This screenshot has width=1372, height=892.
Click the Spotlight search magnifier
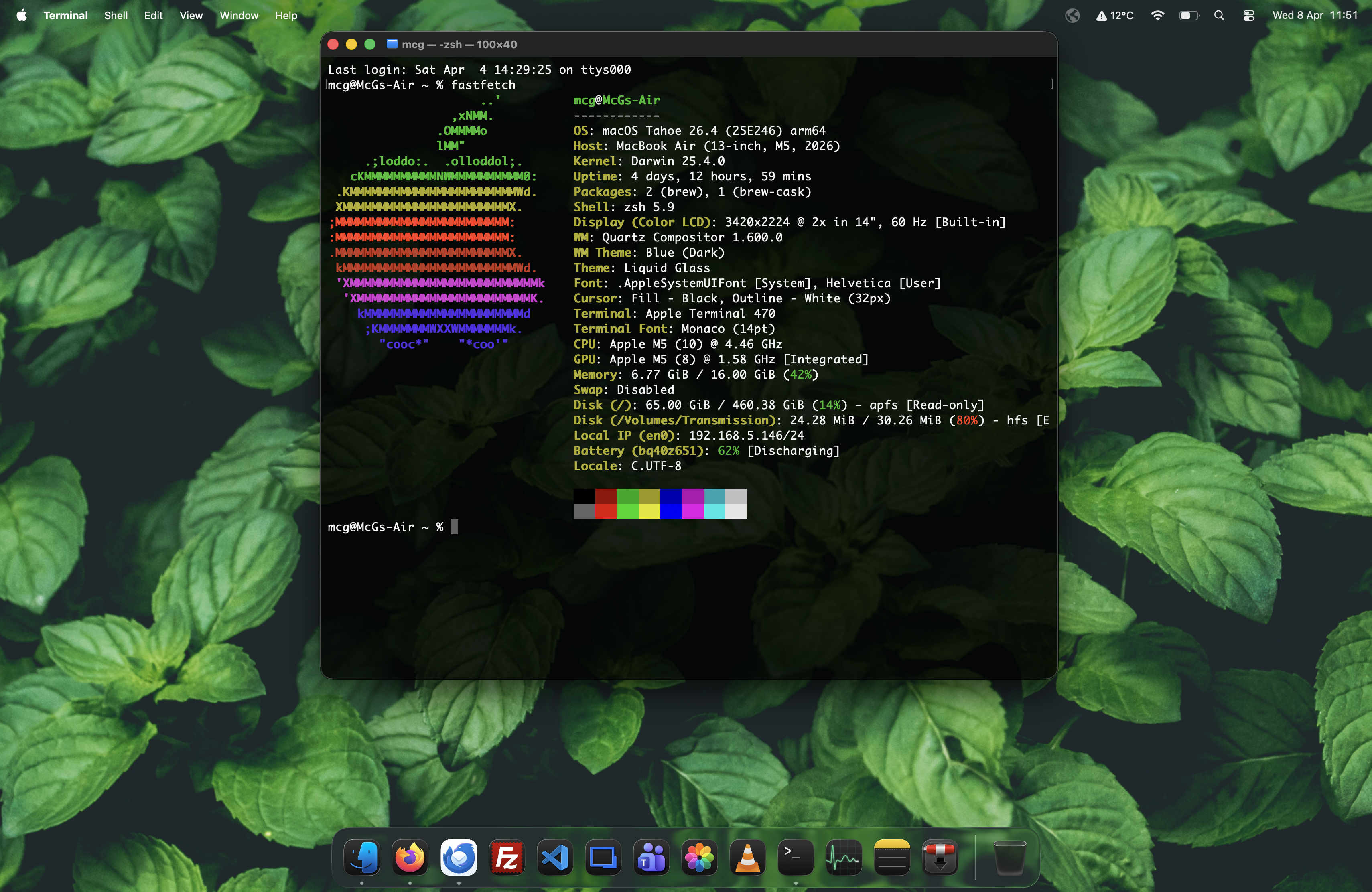(x=1219, y=16)
